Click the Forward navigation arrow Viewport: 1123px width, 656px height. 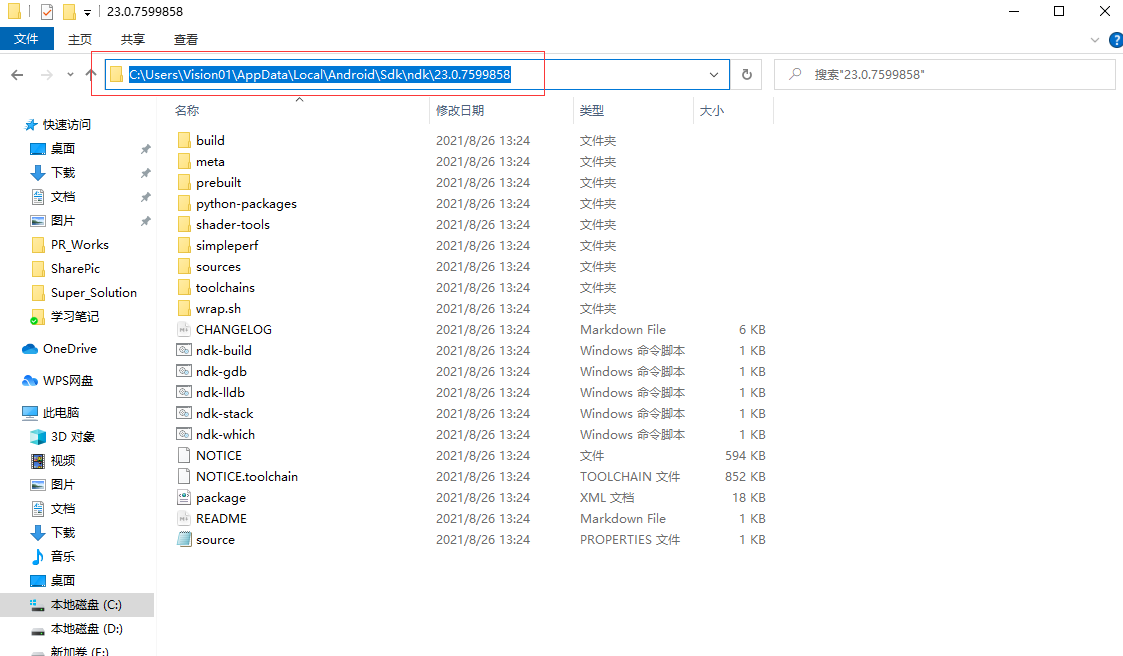[47, 74]
